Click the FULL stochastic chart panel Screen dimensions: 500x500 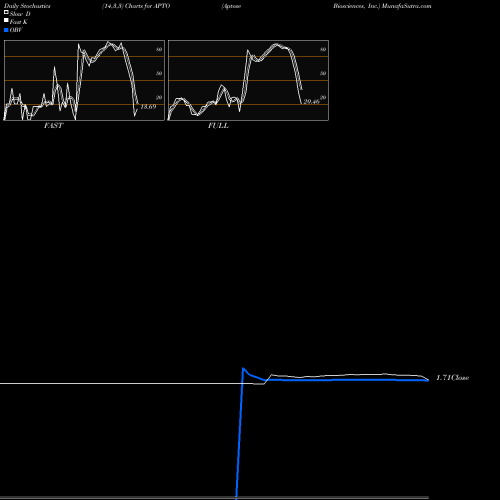248,80
